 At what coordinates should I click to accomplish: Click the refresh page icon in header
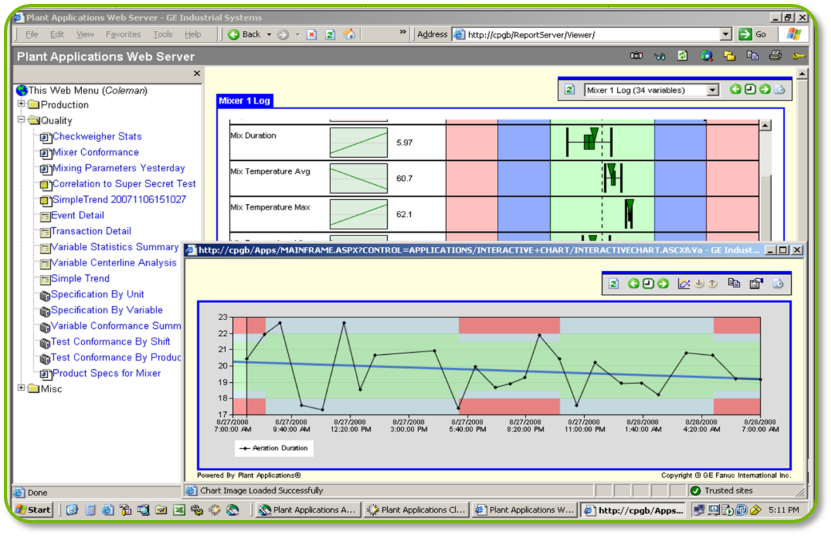683,56
